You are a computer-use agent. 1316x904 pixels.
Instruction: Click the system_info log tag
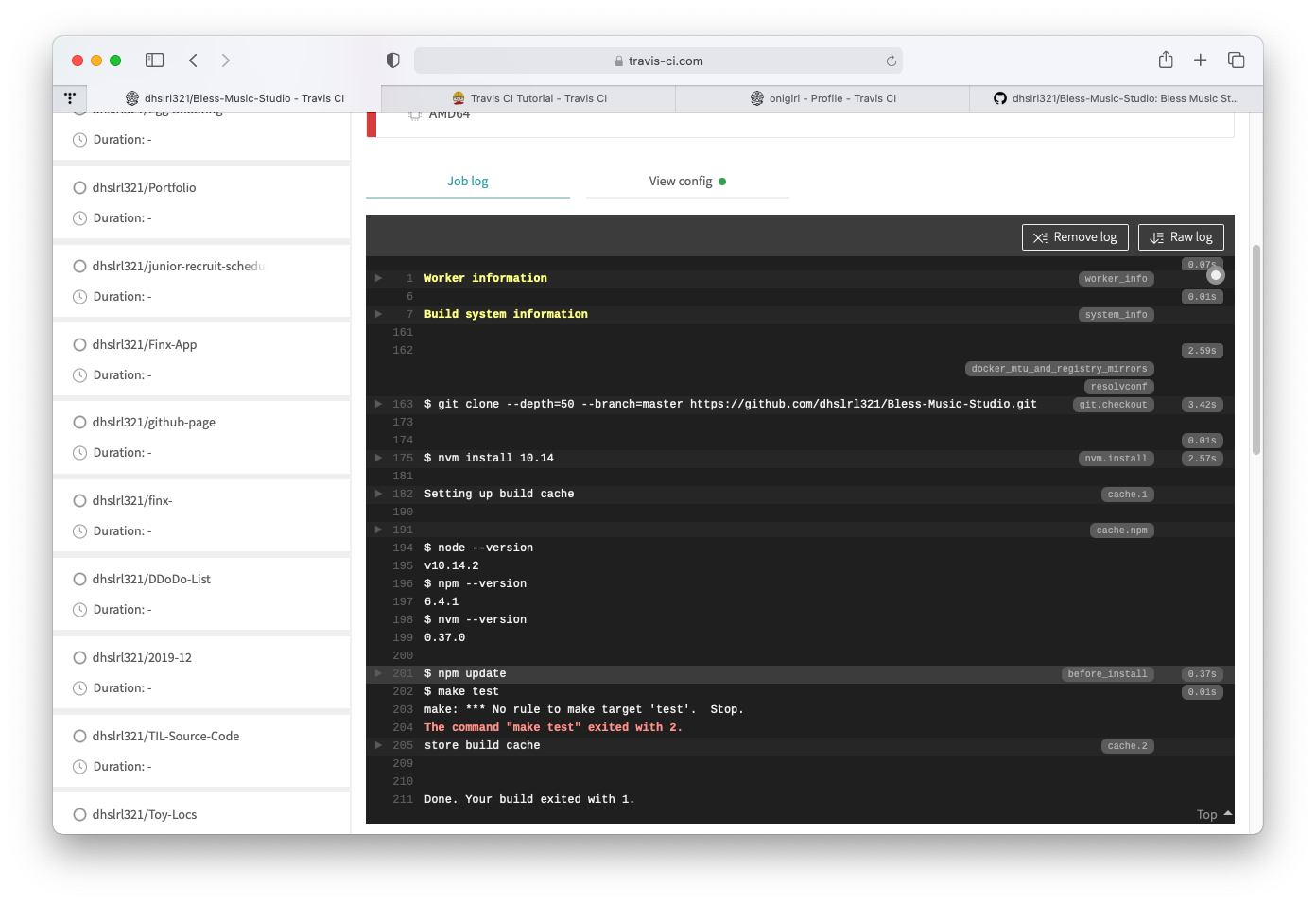pos(1116,315)
